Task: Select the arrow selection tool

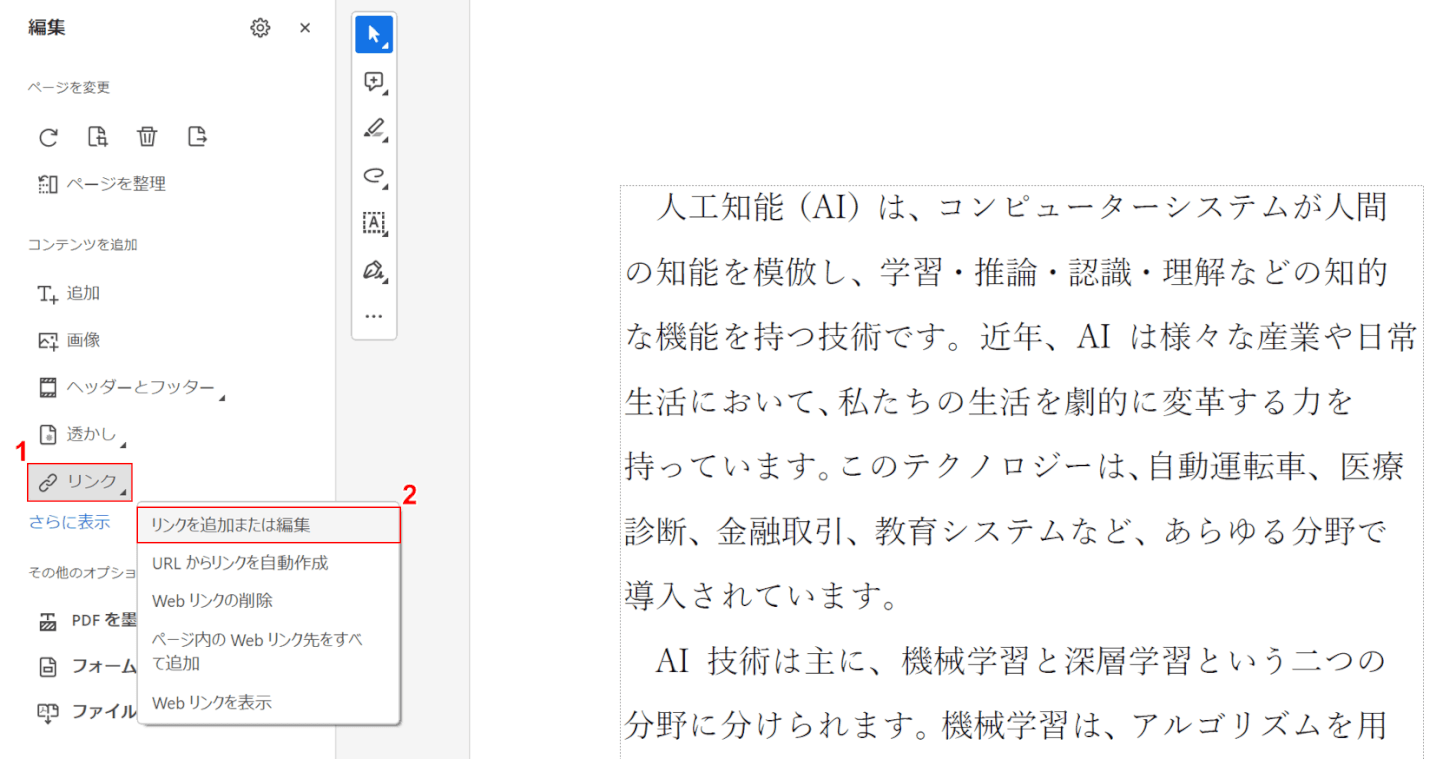Action: pyautogui.click(x=374, y=35)
